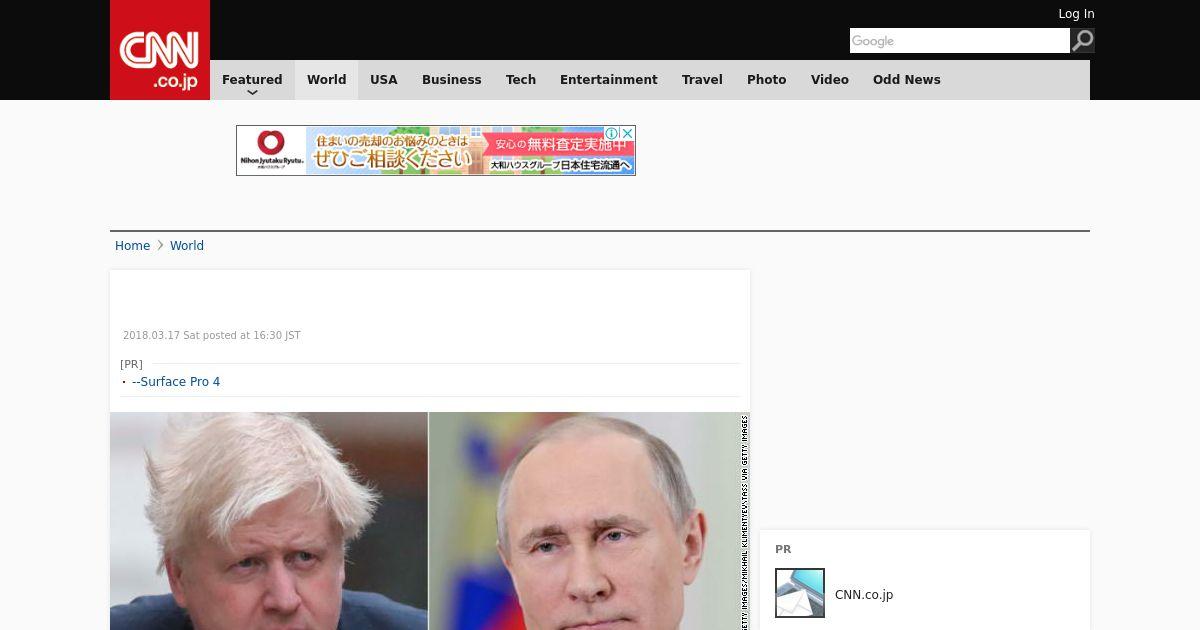
Task: Open the Photo section
Action: pos(767,80)
